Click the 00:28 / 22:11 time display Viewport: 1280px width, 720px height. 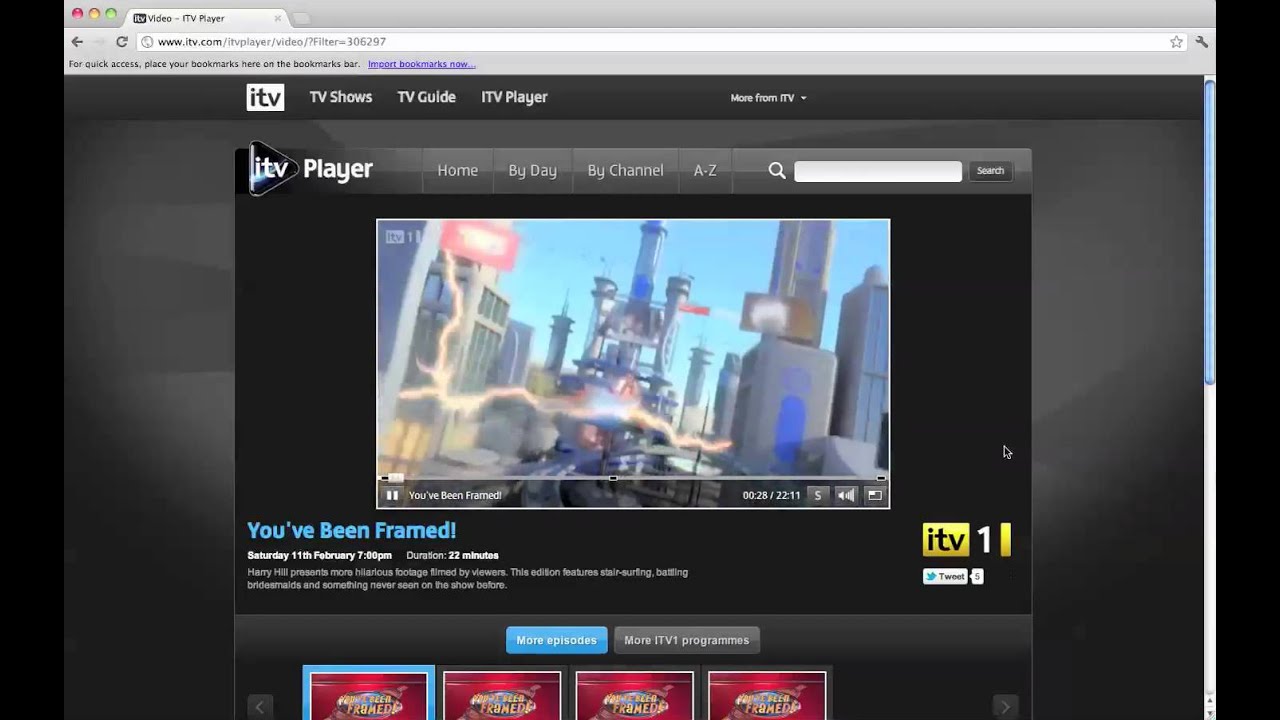tap(771, 495)
